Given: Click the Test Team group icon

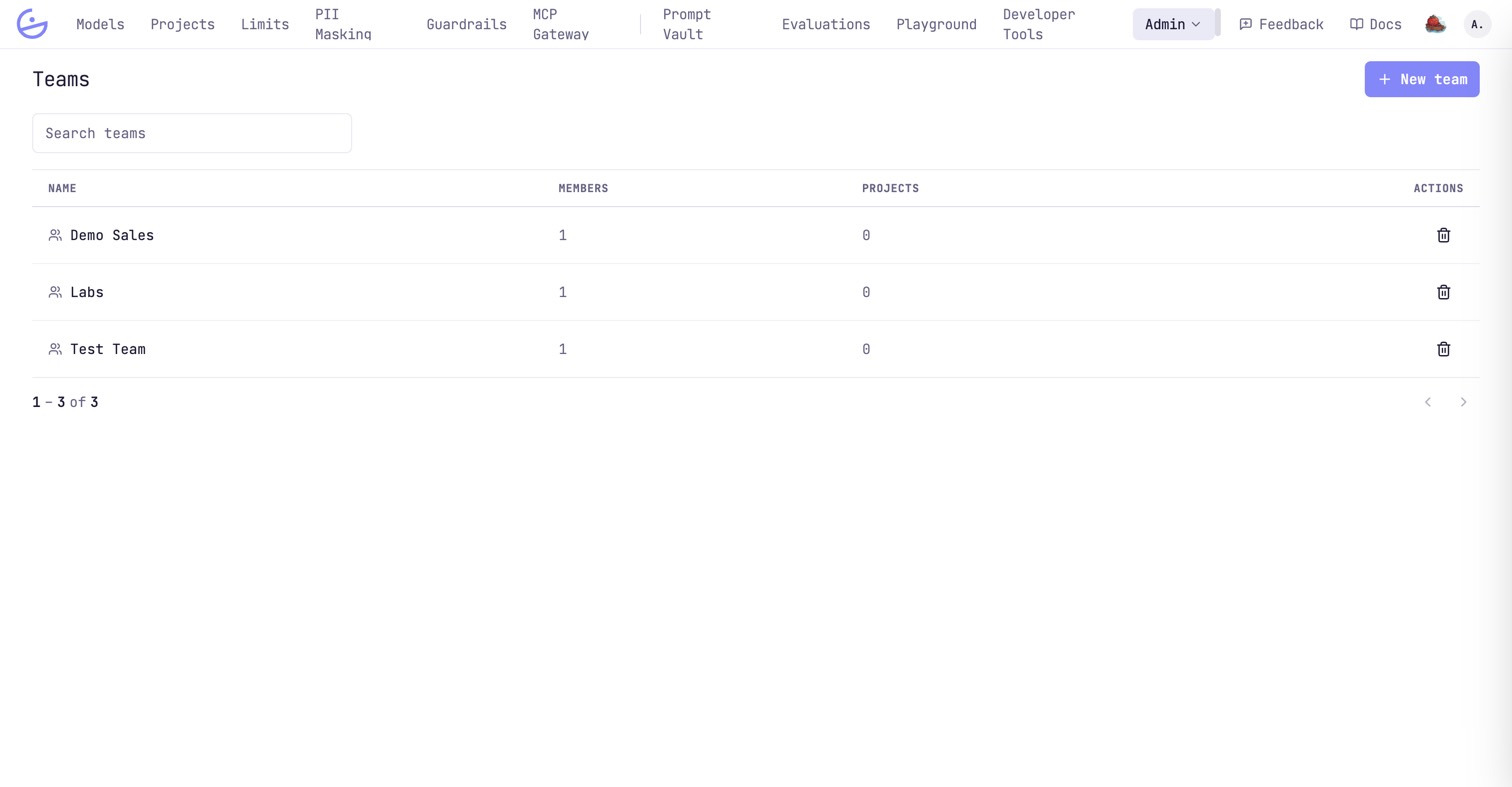Looking at the screenshot, I should [55, 349].
